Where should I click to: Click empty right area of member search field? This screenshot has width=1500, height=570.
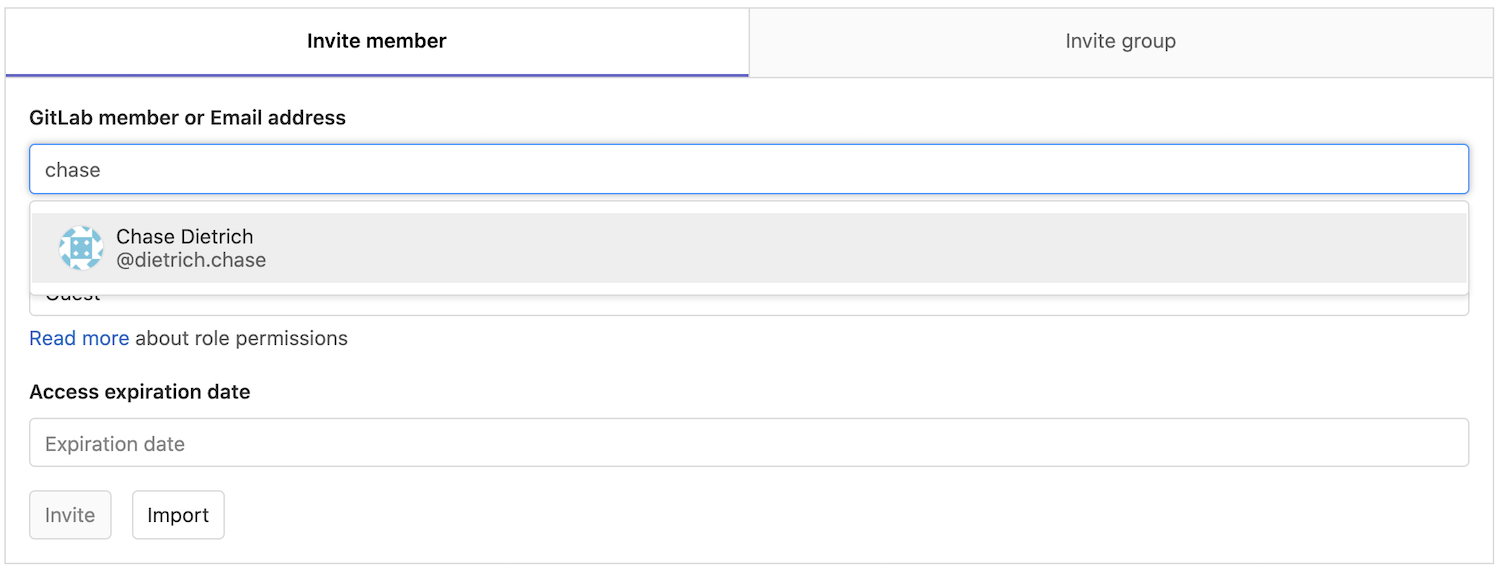1200,169
